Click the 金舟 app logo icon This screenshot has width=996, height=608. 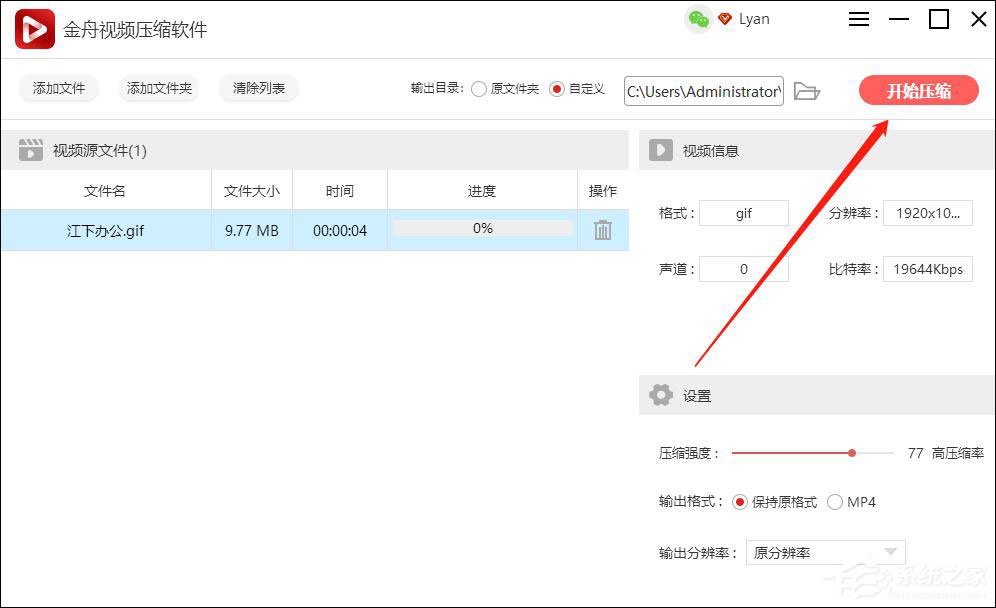click(33, 28)
